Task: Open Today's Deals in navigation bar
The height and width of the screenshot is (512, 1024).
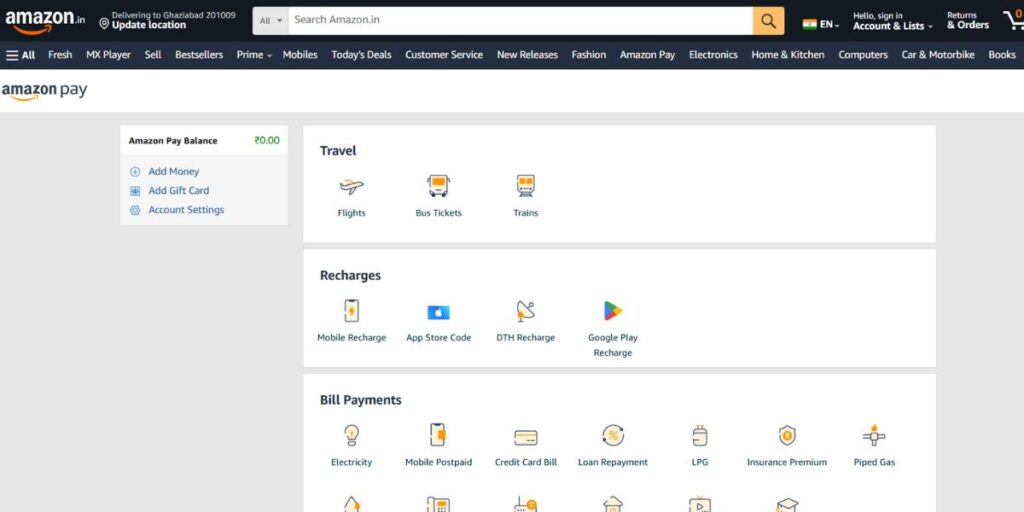Action: pos(361,55)
